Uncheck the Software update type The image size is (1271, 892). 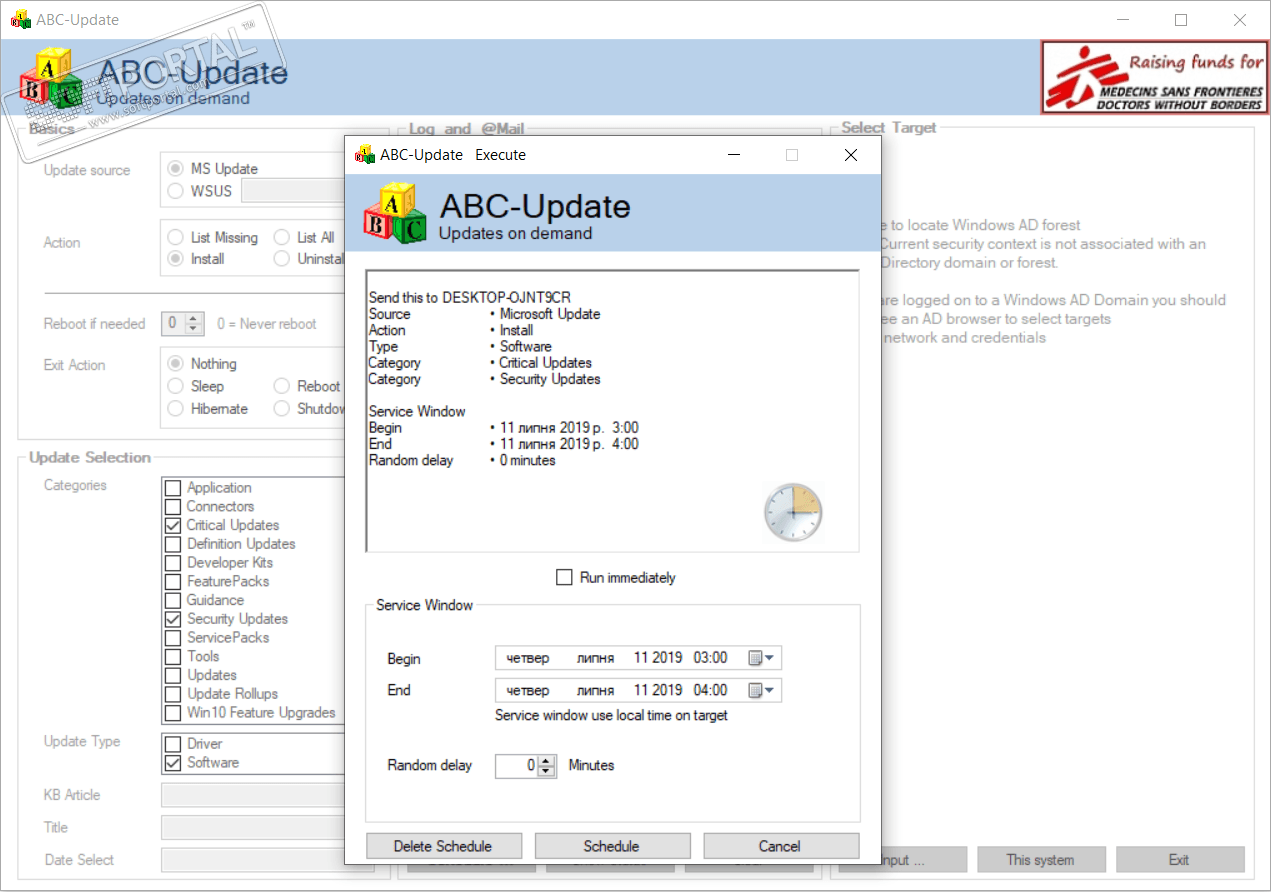pos(173,763)
